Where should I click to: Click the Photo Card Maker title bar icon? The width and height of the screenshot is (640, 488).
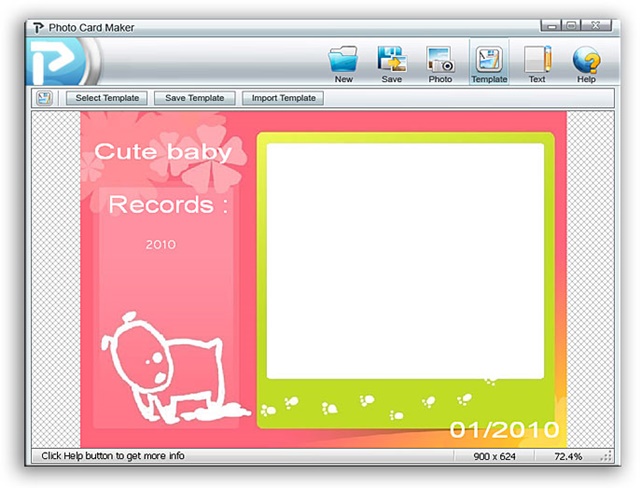[x=39, y=25]
